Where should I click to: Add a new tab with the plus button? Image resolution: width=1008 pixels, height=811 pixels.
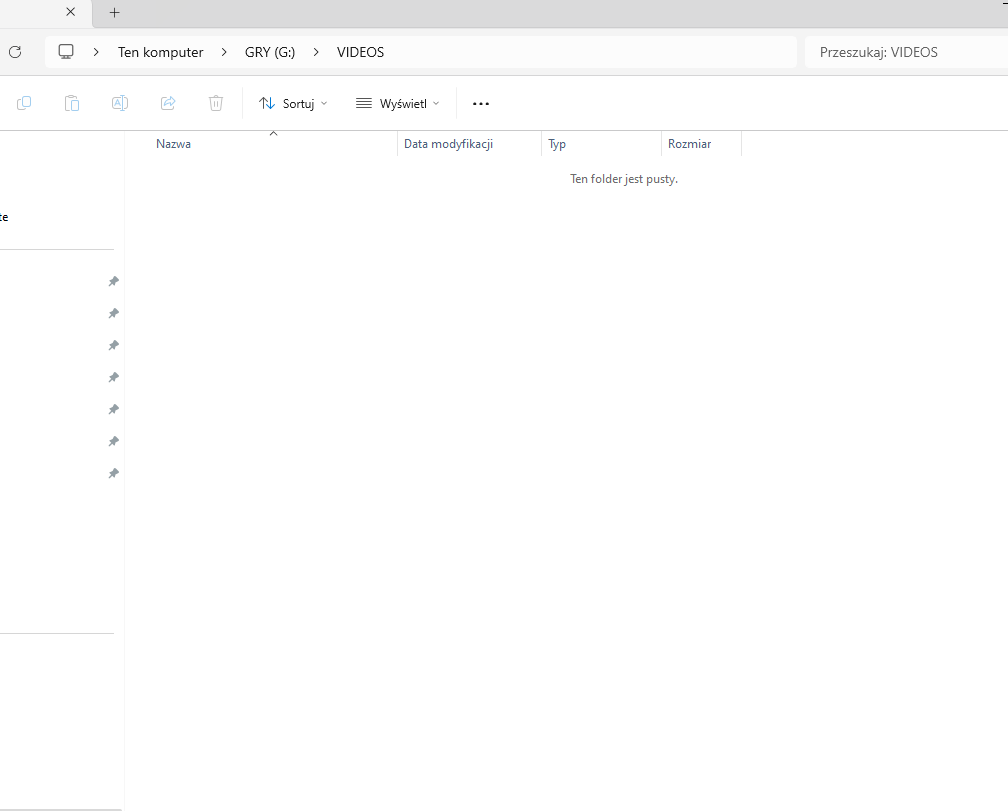click(x=114, y=13)
